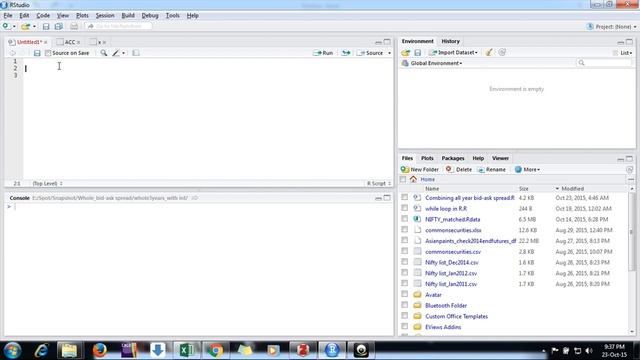Refresh the Files pane listing
Viewport: 640px width, 360px height.
tap(629, 169)
